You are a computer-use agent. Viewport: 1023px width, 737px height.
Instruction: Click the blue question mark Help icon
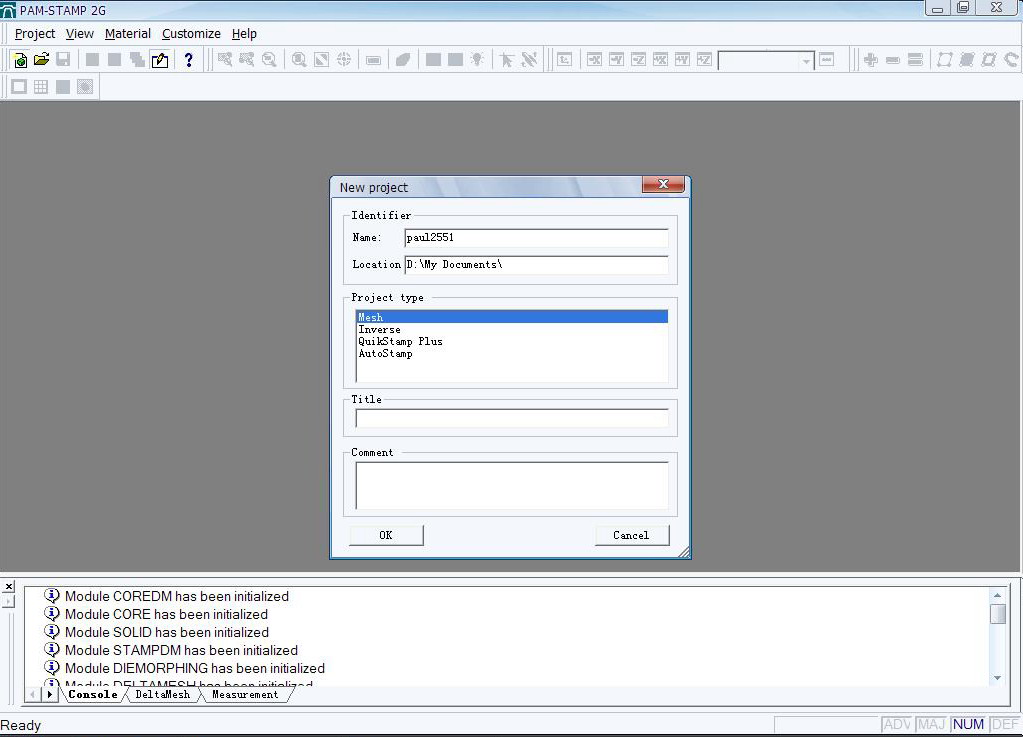pyautogui.click(x=189, y=60)
